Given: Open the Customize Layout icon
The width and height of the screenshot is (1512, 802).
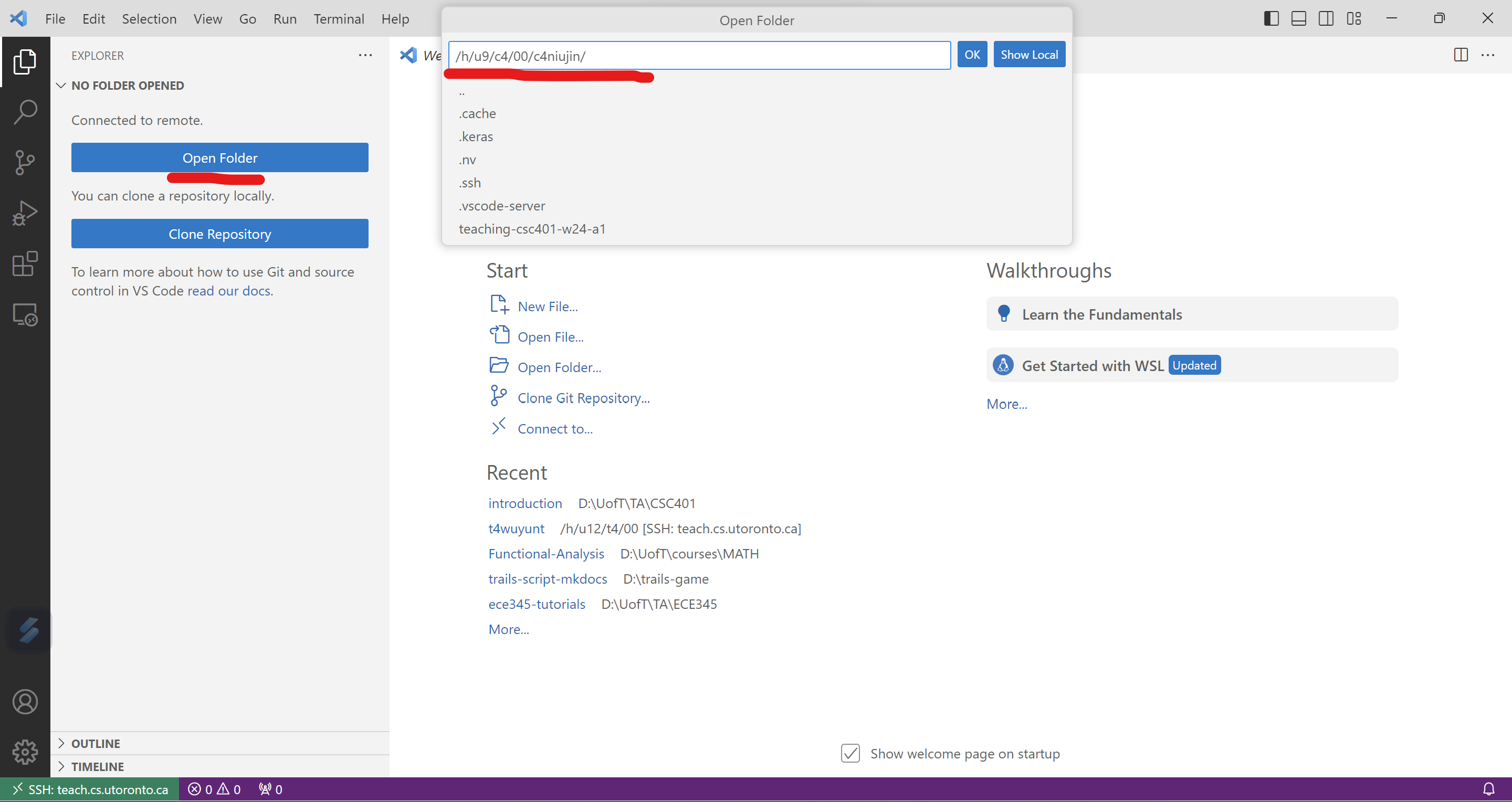Looking at the screenshot, I should click(1354, 18).
